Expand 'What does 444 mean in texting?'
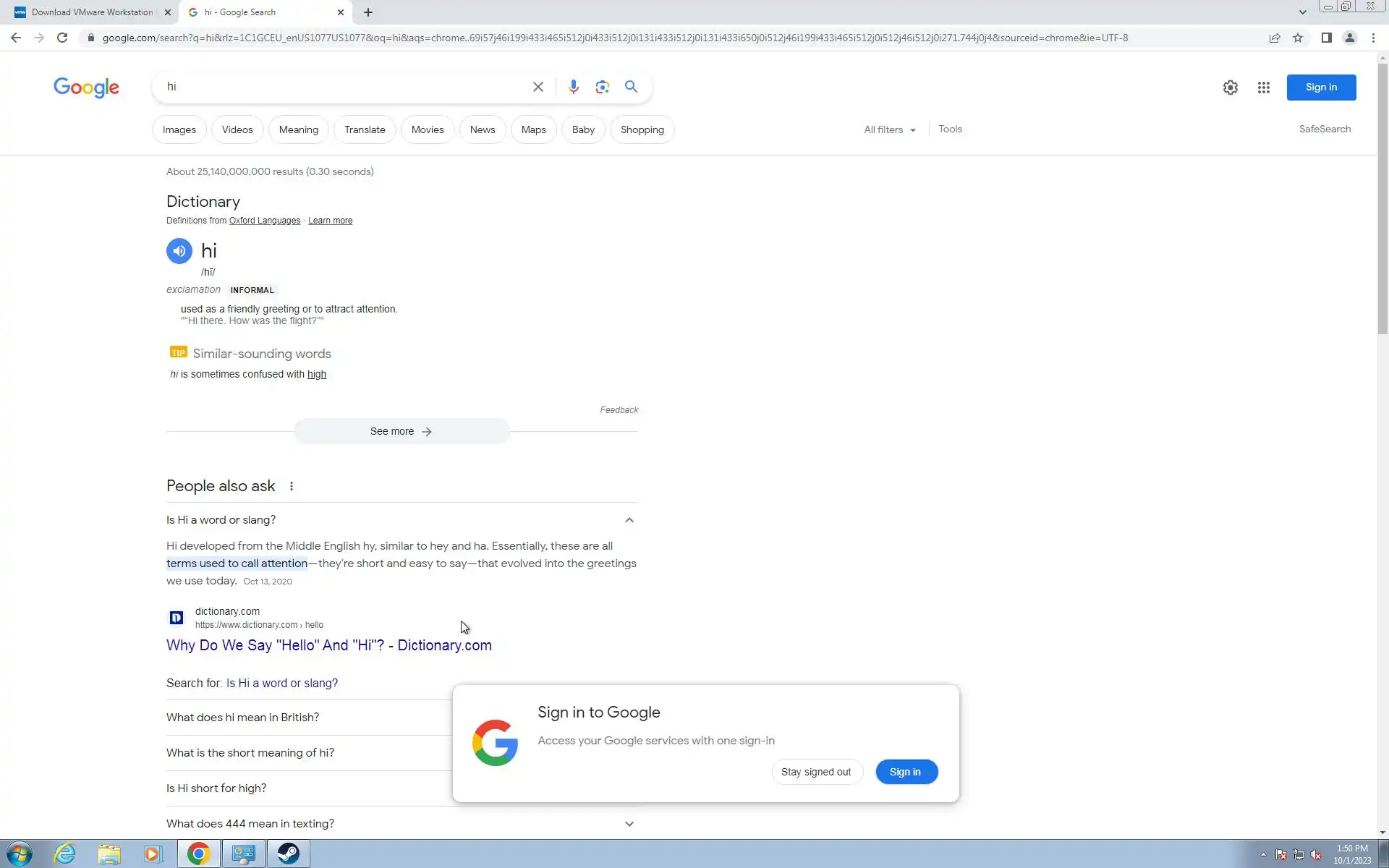 629,824
